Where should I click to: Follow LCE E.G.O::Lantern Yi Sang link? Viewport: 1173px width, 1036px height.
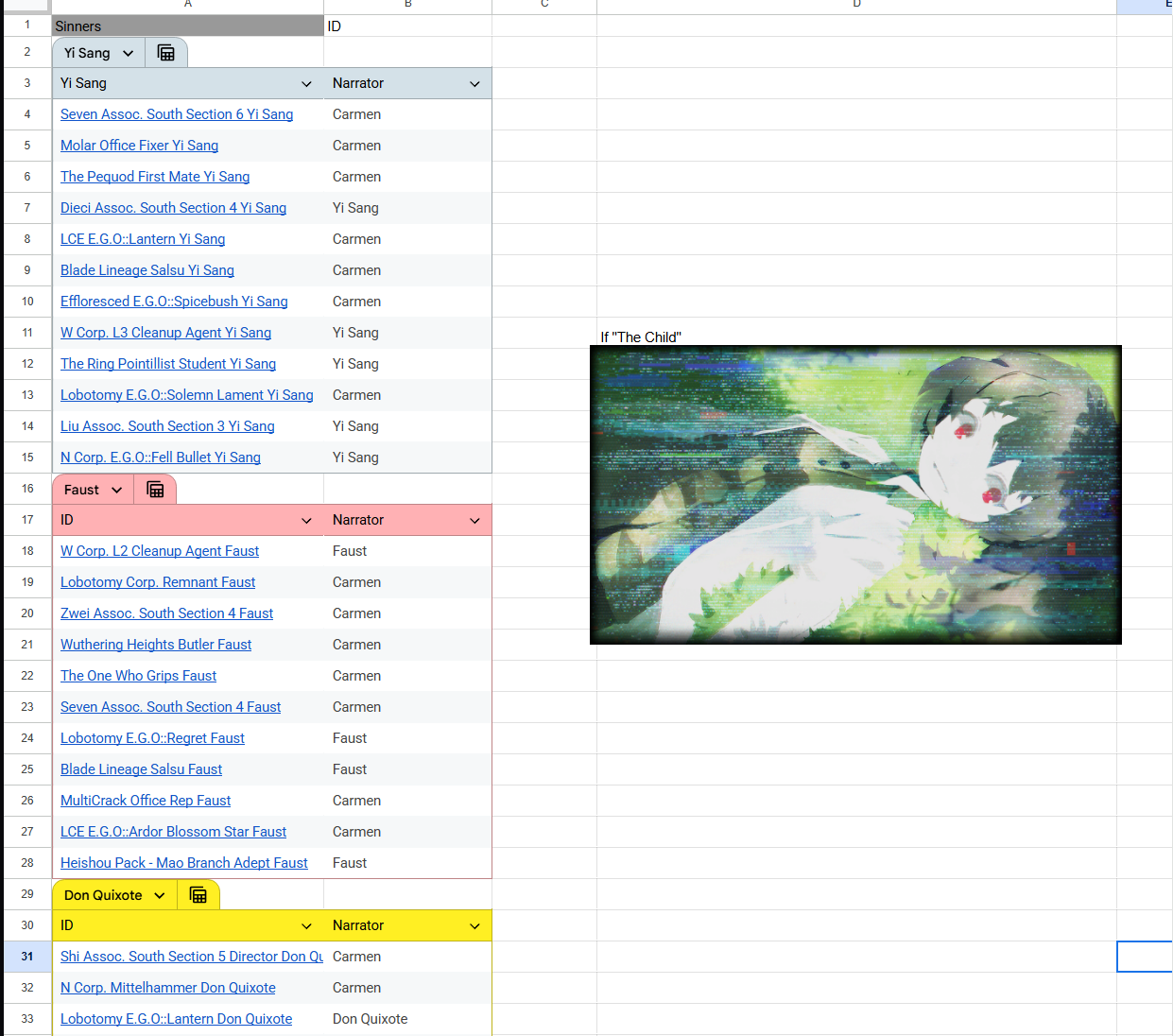coord(143,239)
